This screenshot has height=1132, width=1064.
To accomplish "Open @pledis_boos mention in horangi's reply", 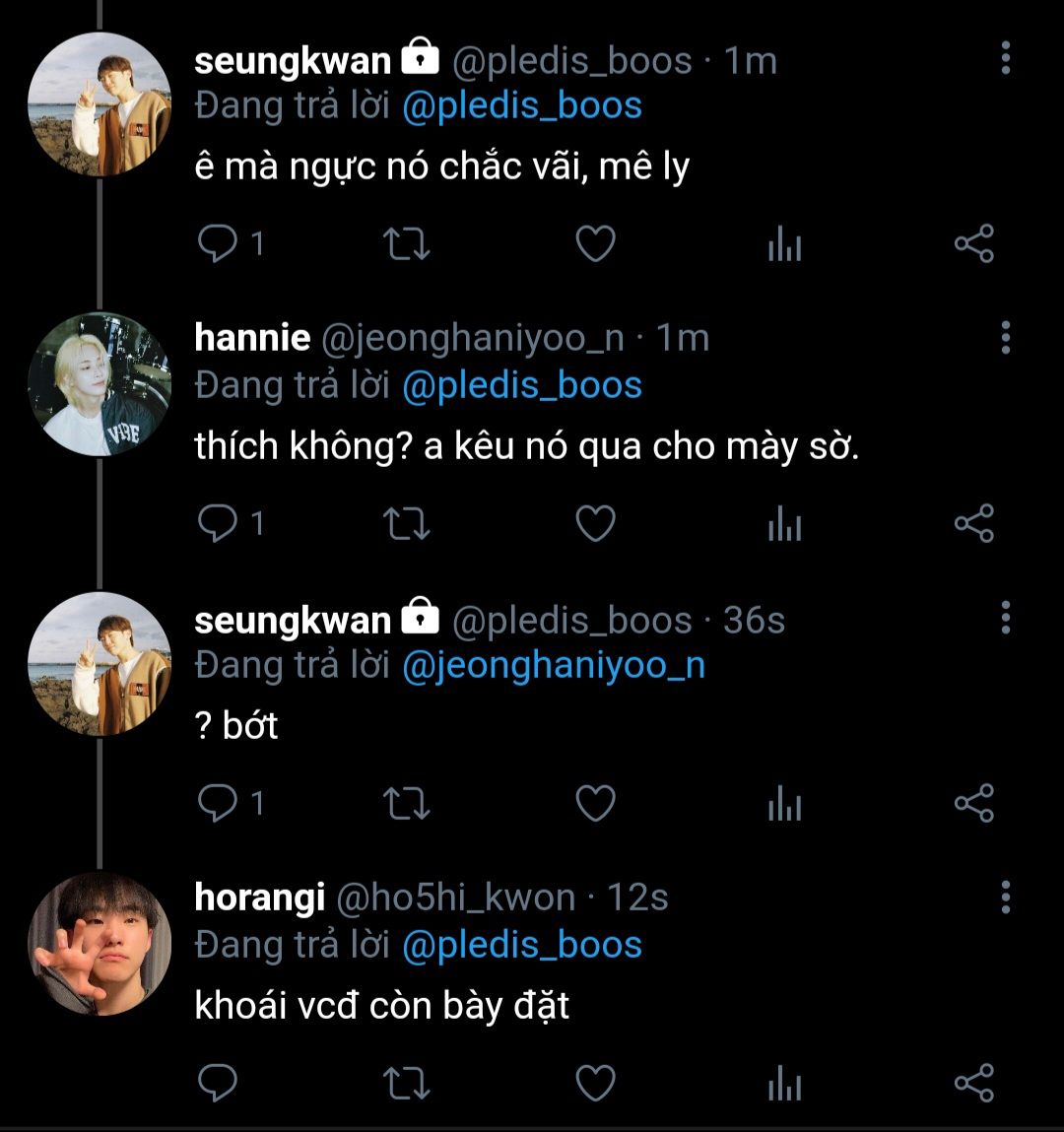I will tap(522, 945).
